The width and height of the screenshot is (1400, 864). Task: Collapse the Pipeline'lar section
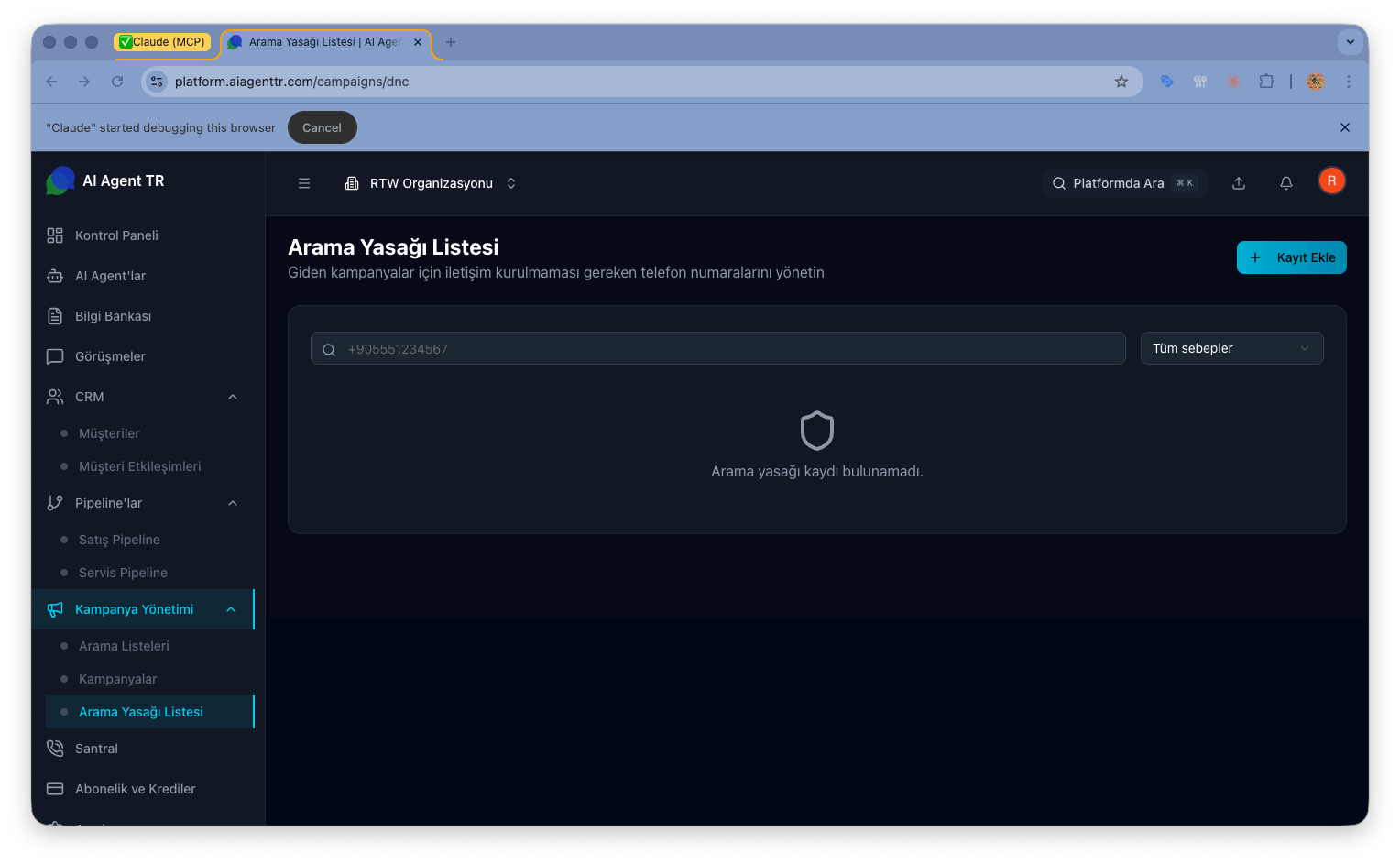click(x=233, y=503)
